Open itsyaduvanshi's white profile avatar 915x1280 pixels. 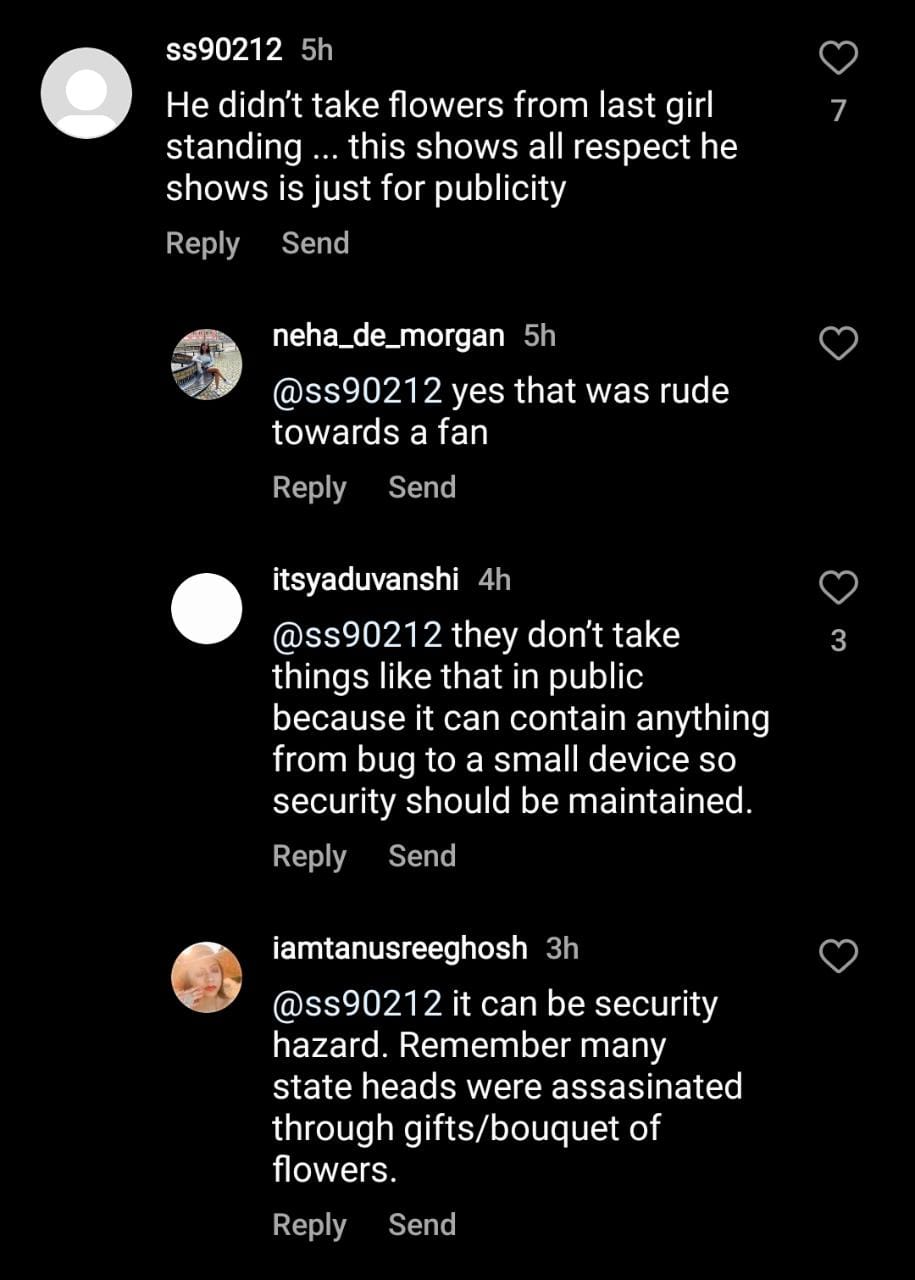(x=207, y=609)
